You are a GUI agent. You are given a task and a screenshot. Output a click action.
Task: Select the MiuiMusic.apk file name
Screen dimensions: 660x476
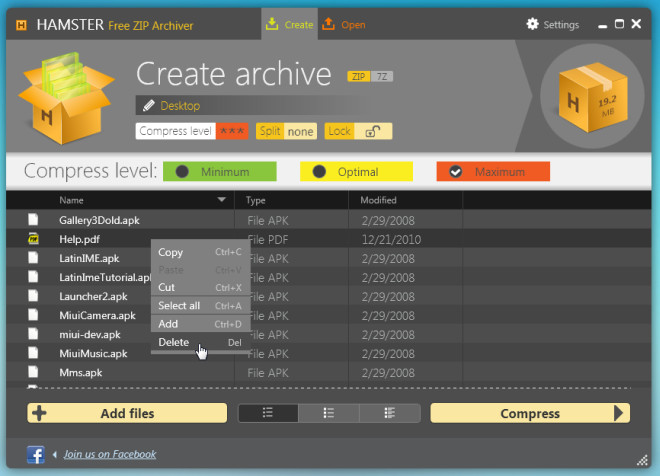(x=93, y=354)
